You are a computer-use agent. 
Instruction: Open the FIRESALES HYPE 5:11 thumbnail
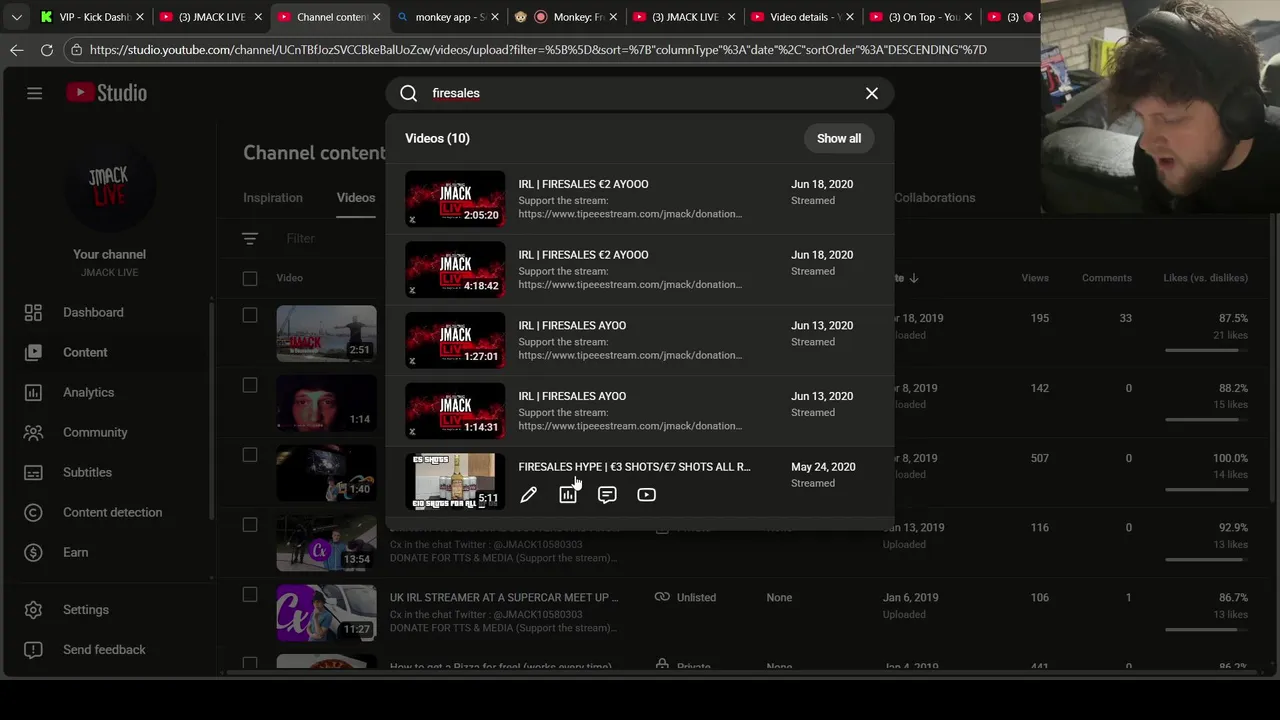(x=455, y=481)
